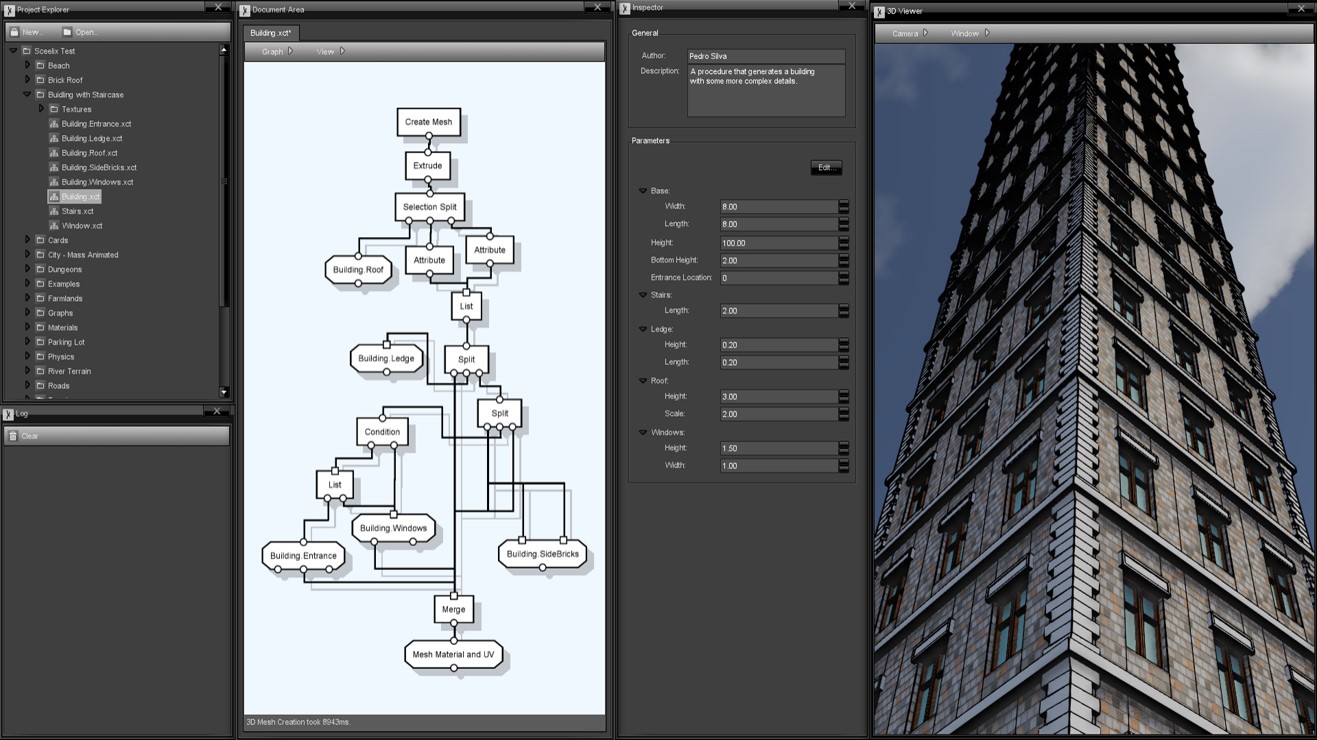Click the Building.Ledge.xct procedure icon
Screen dimensions: 1317x740
click(x=54, y=138)
